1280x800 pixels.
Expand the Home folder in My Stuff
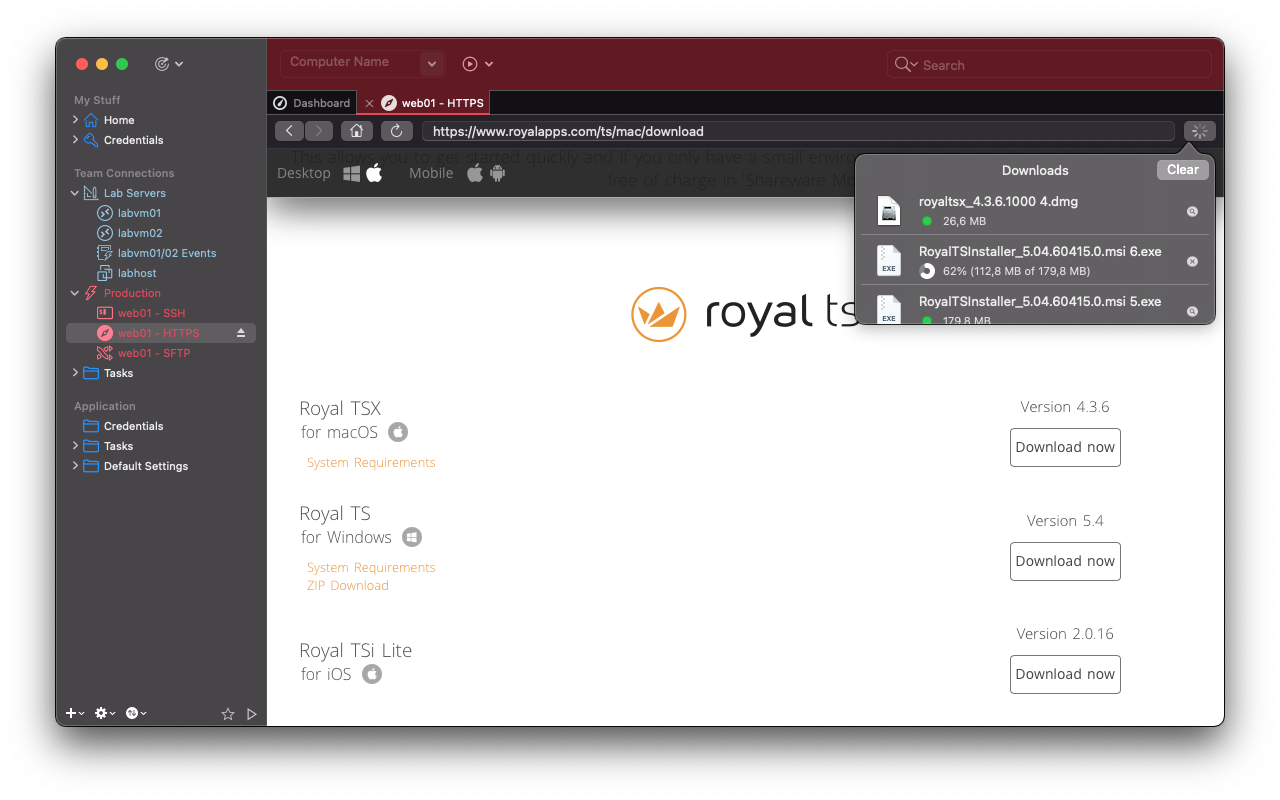point(75,120)
